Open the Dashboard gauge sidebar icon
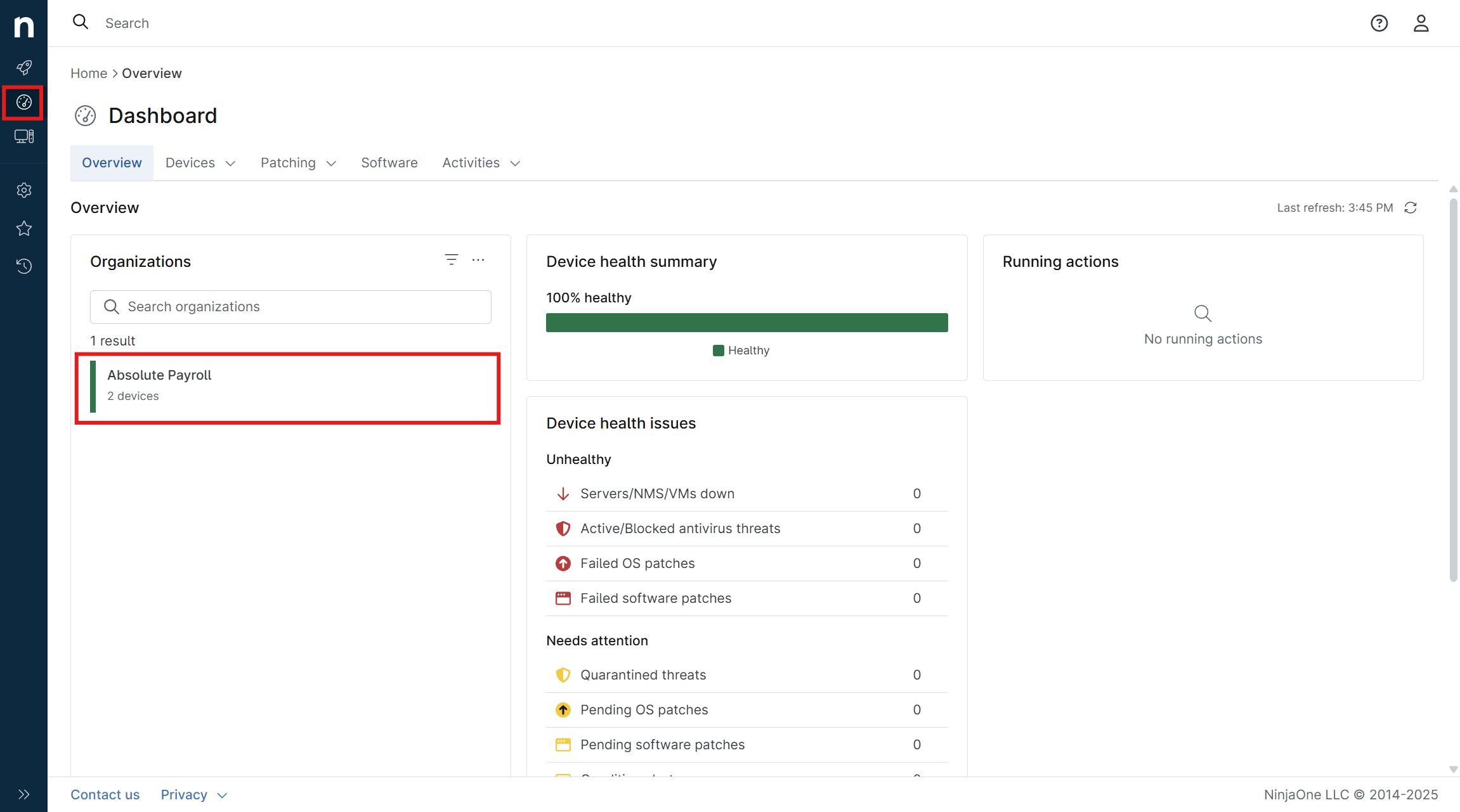The image size is (1460, 812). (23, 102)
